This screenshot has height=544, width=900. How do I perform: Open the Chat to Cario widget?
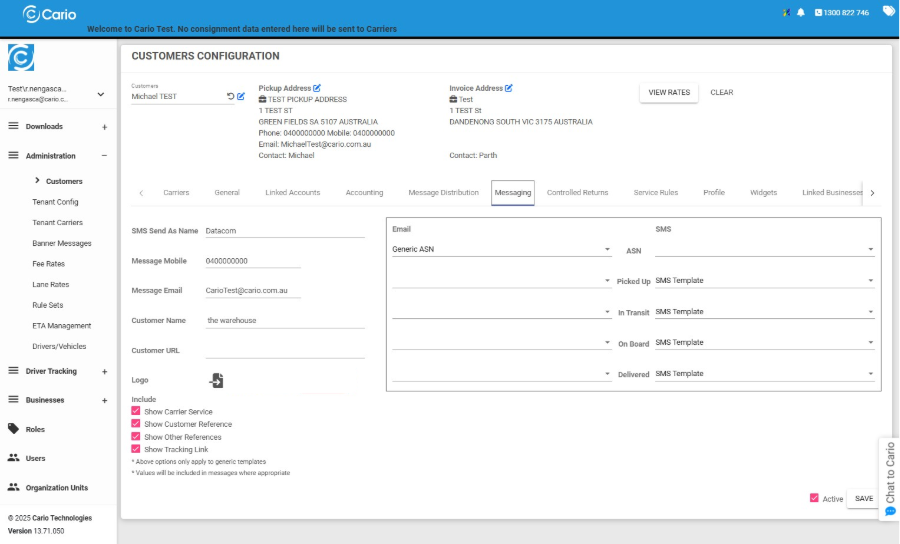tap(889, 479)
